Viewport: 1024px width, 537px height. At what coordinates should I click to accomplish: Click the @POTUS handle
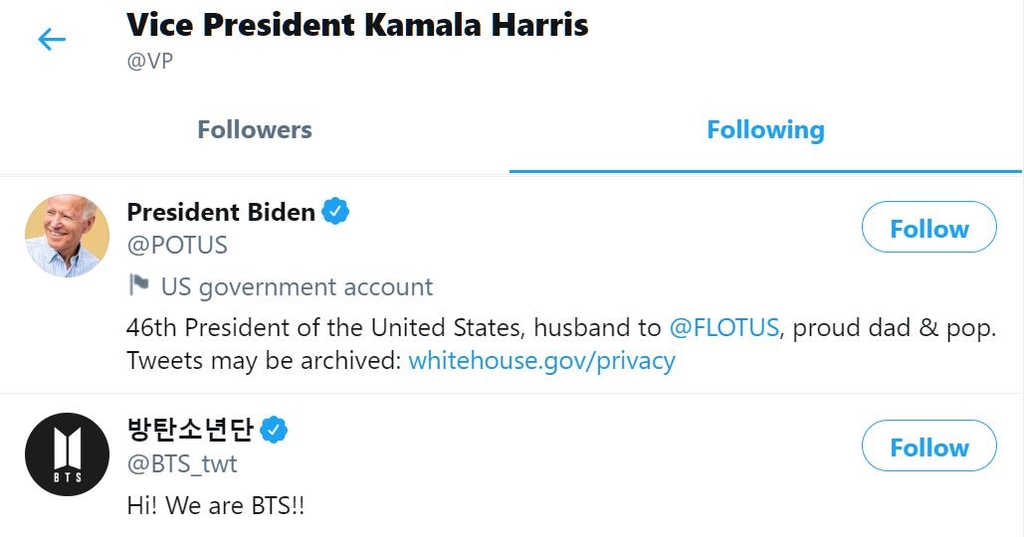(177, 245)
